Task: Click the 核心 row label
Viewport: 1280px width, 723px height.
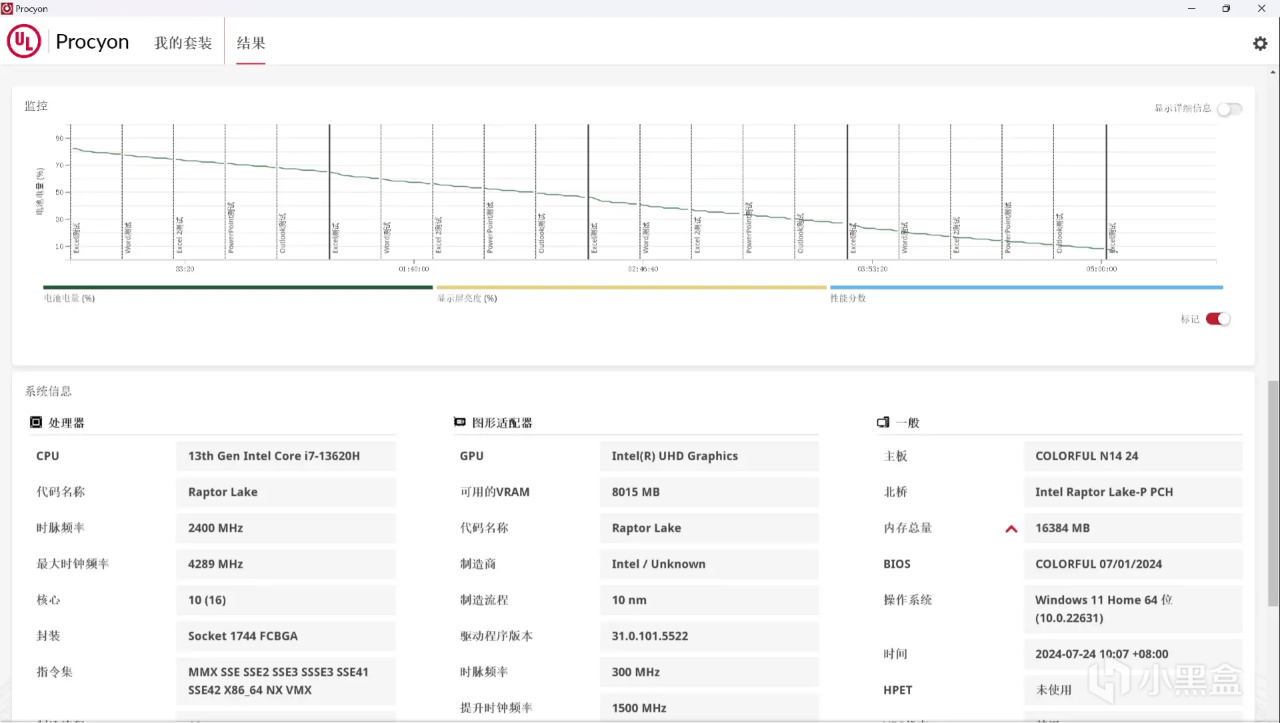Action: [48, 600]
